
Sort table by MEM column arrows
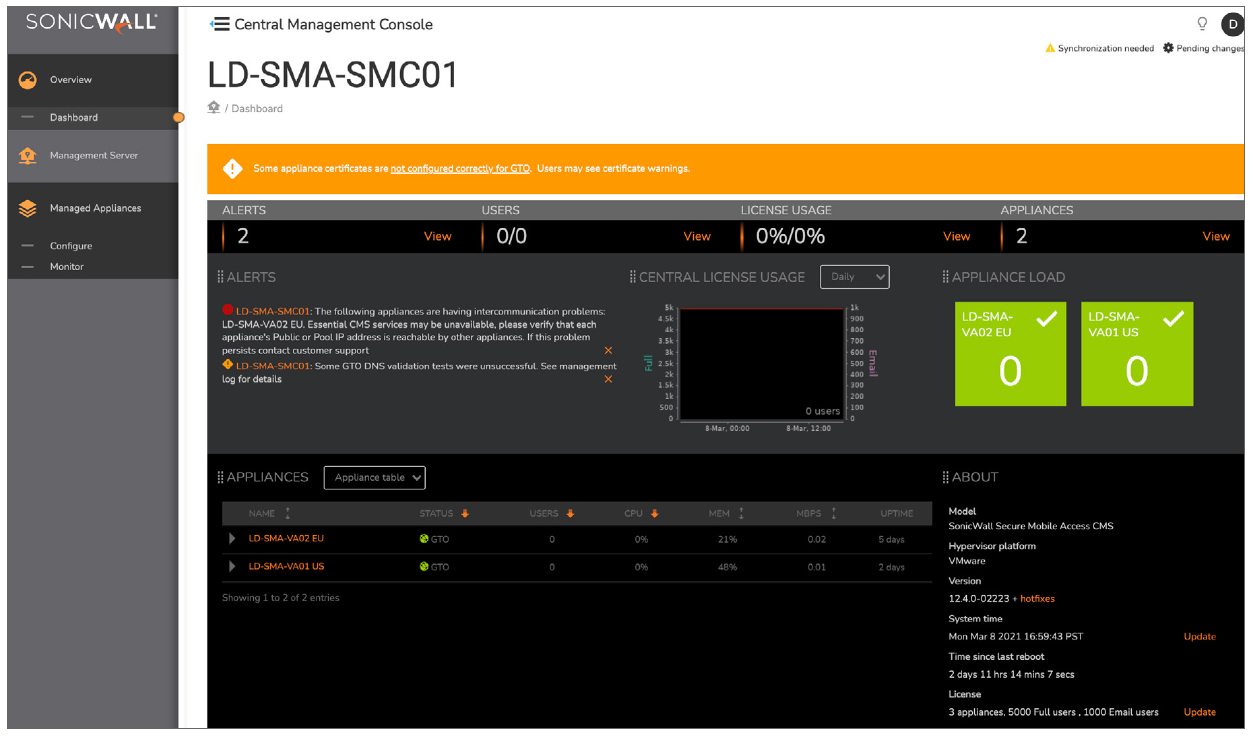click(x=741, y=513)
